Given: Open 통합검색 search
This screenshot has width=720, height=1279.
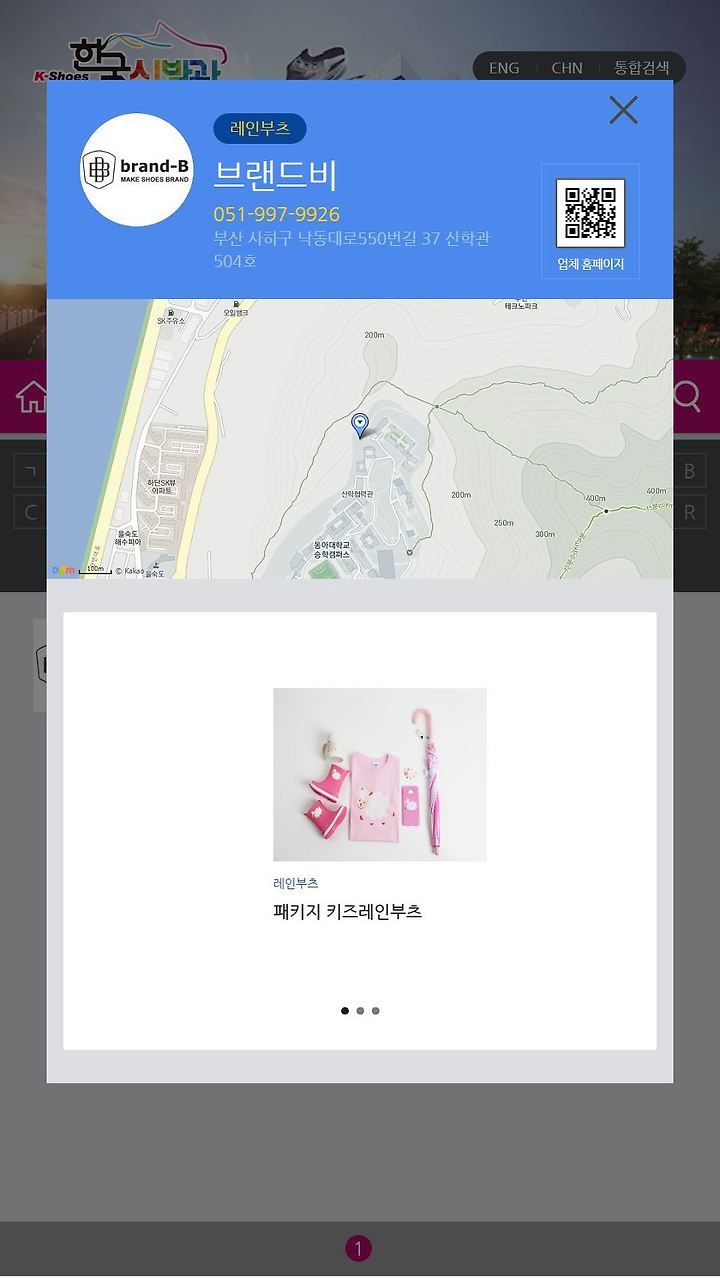Looking at the screenshot, I should click(x=642, y=68).
